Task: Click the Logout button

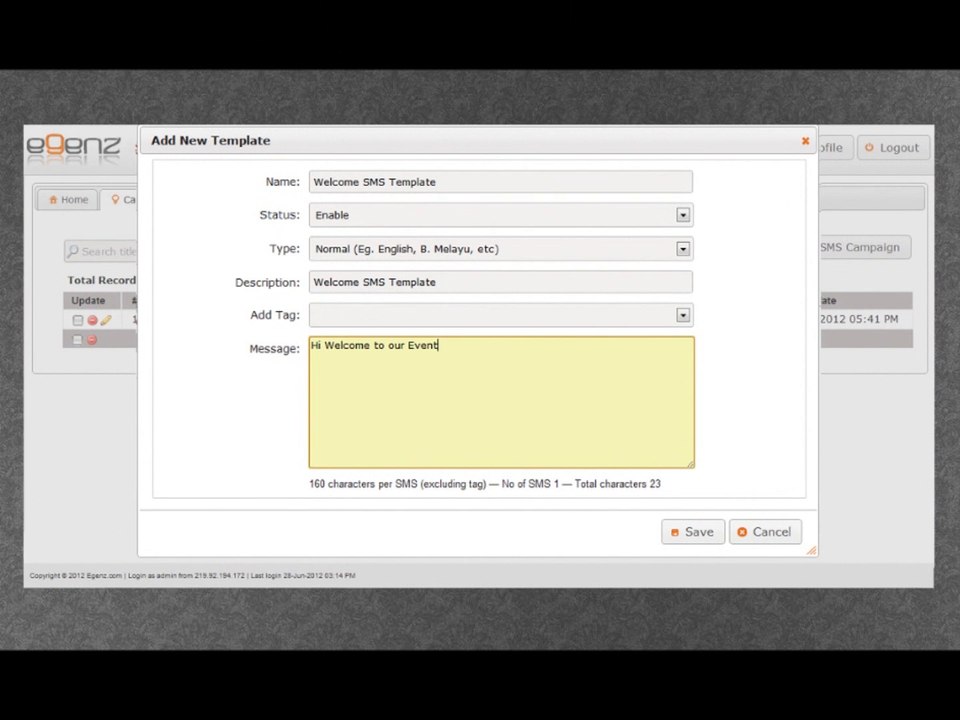Action: tap(893, 148)
